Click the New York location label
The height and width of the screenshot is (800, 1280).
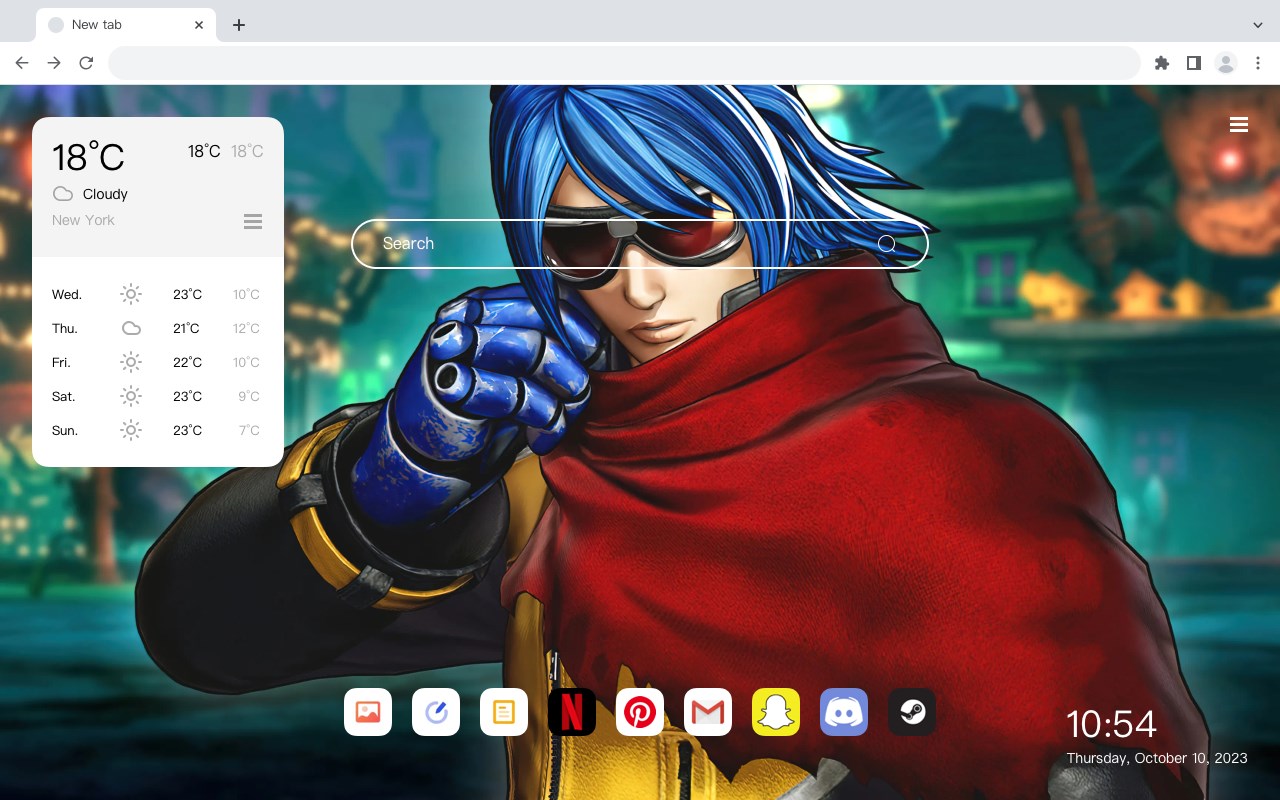(83, 220)
